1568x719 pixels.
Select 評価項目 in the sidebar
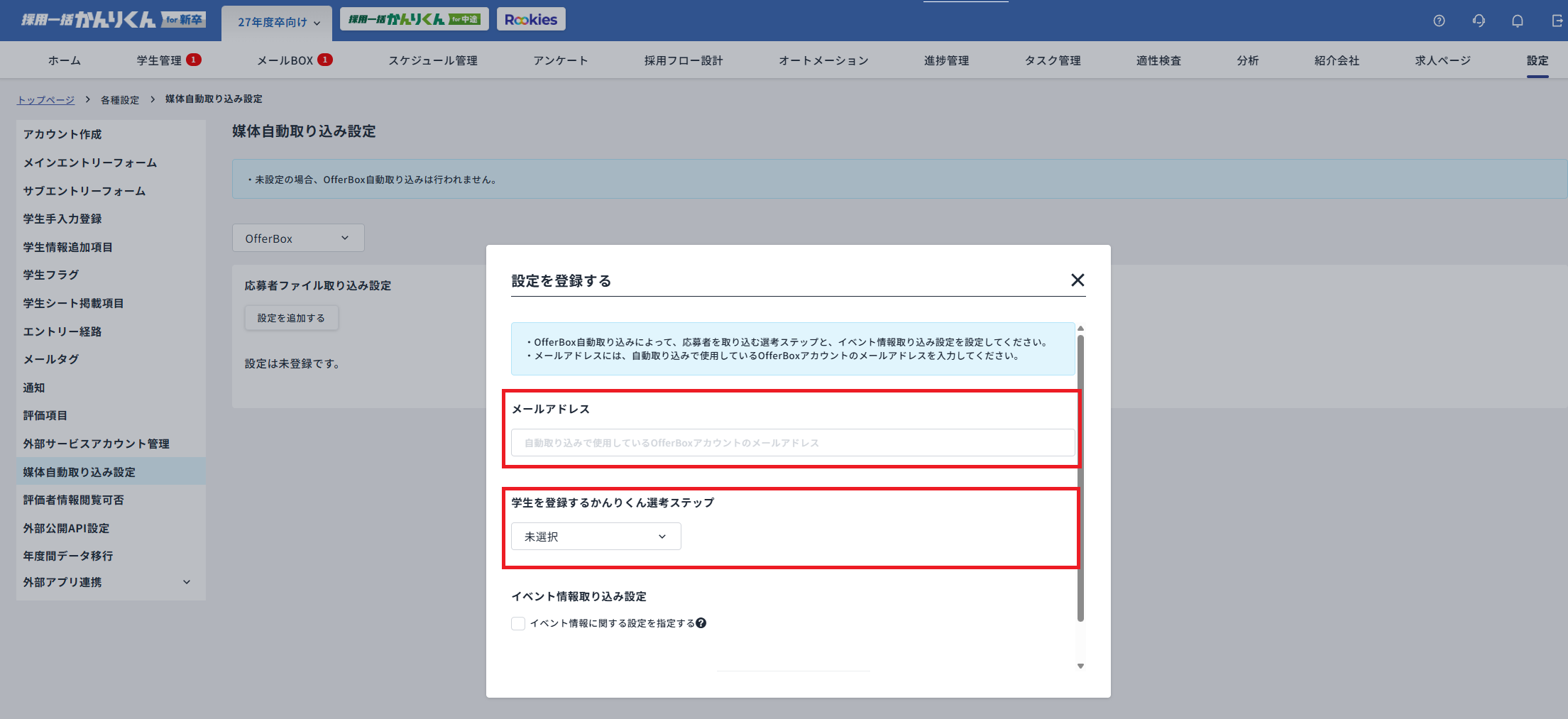coord(45,415)
